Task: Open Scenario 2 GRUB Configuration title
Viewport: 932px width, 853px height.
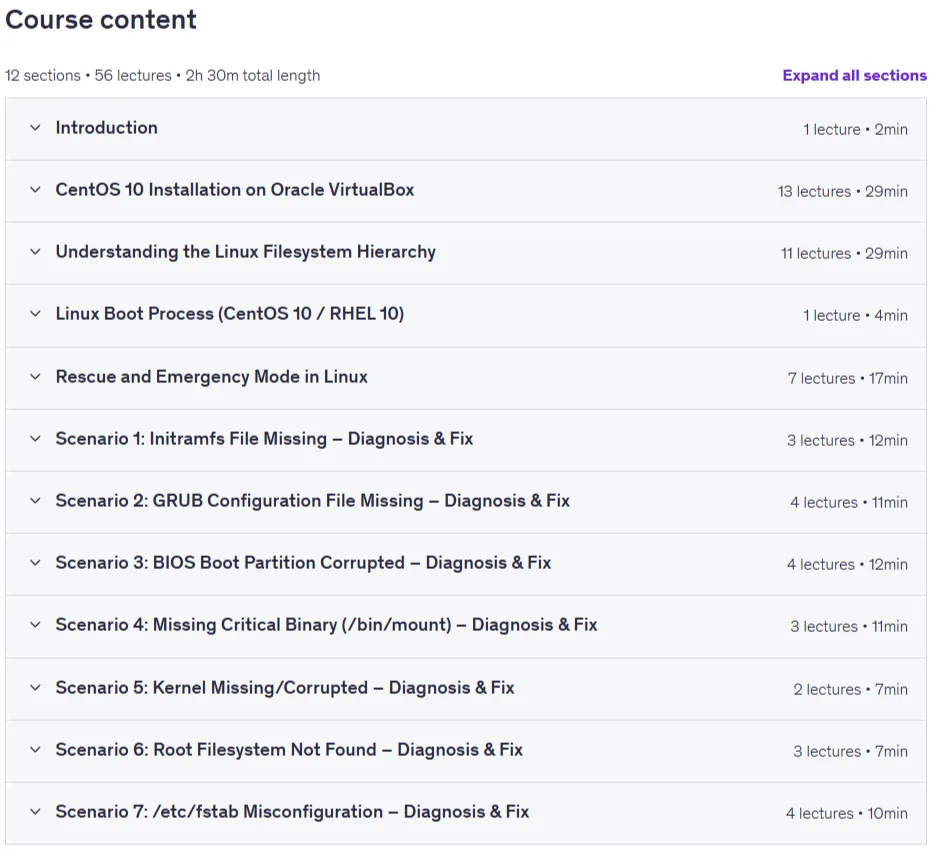Action: pyautogui.click(x=313, y=501)
